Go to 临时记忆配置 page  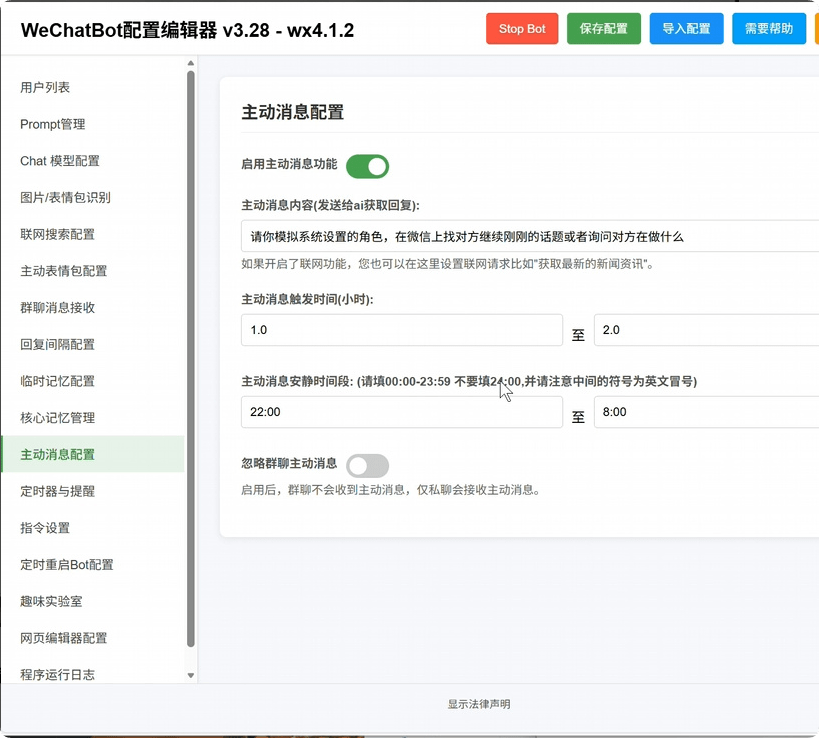pyautogui.click(x=93, y=381)
